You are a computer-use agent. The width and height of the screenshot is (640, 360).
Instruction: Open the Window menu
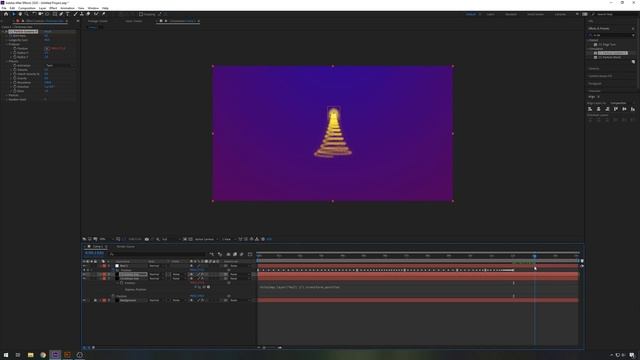point(93,8)
